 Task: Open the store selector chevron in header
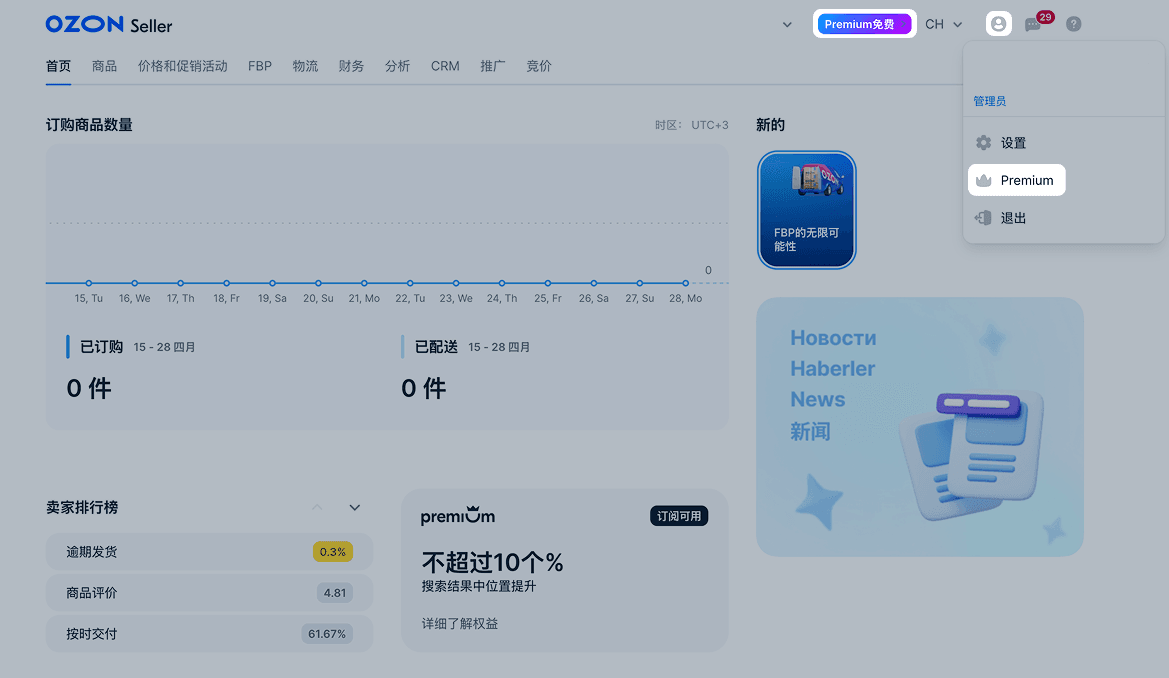pyautogui.click(x=787, y=25)
